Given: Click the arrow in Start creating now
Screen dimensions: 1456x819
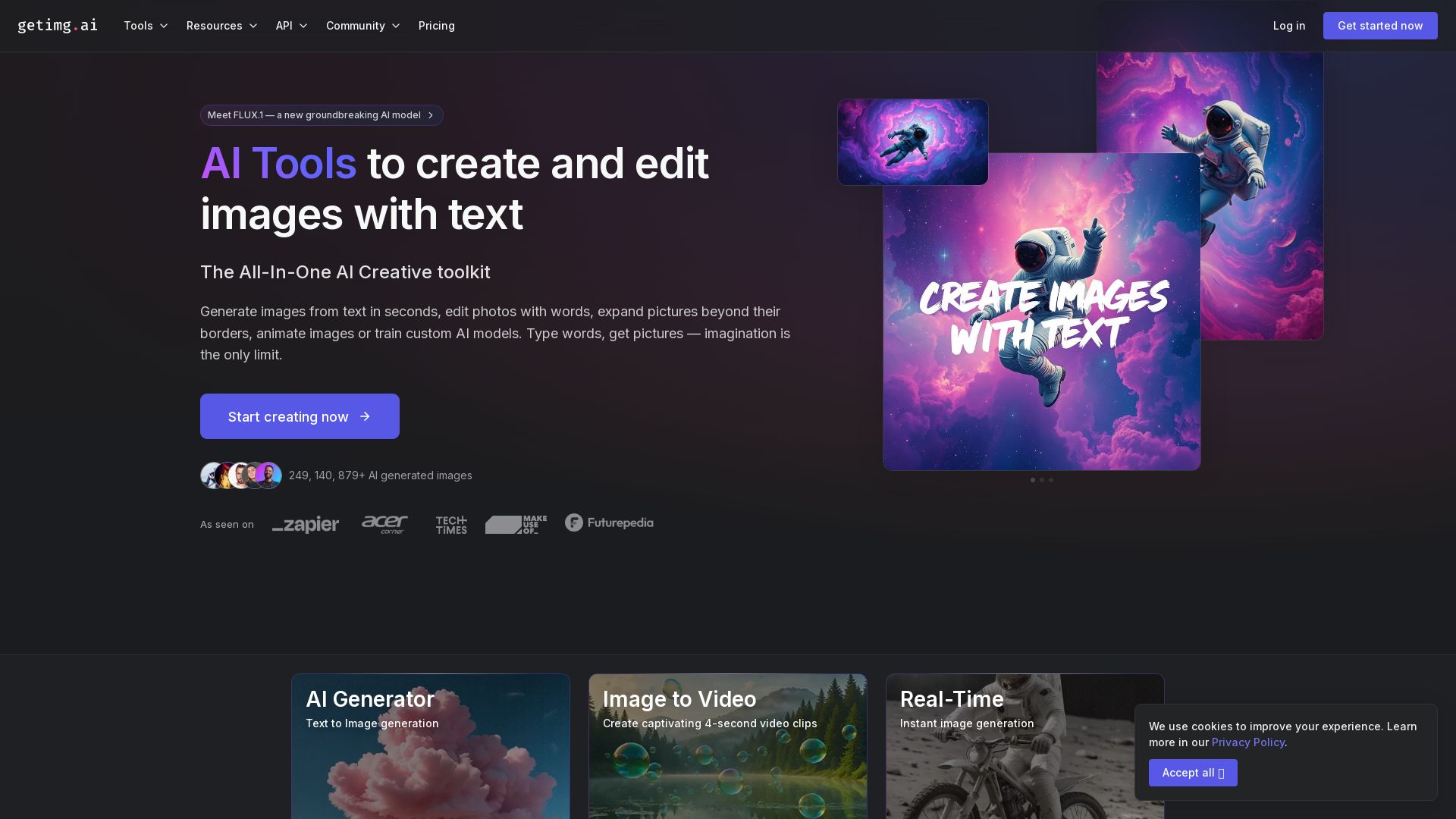Looking at the screenshot, I should [365, 416].
